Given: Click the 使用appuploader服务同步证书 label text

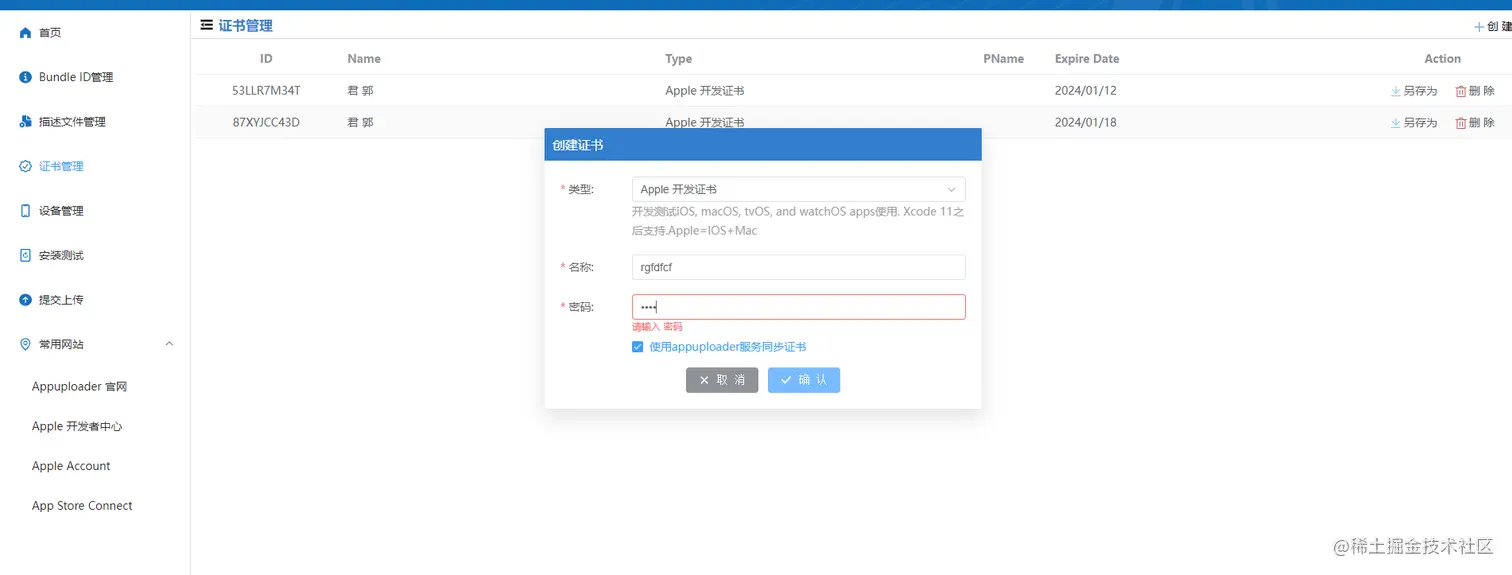Looking at the screenshot, I should (728, 347).
